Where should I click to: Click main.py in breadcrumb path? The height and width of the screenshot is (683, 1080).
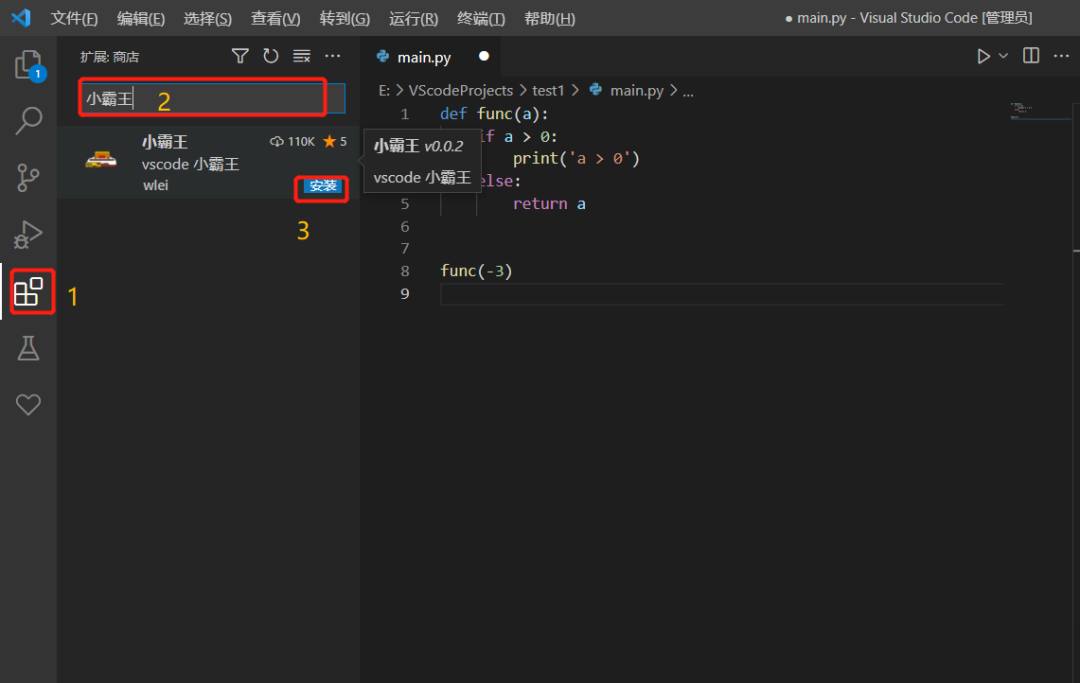point(636,91)
